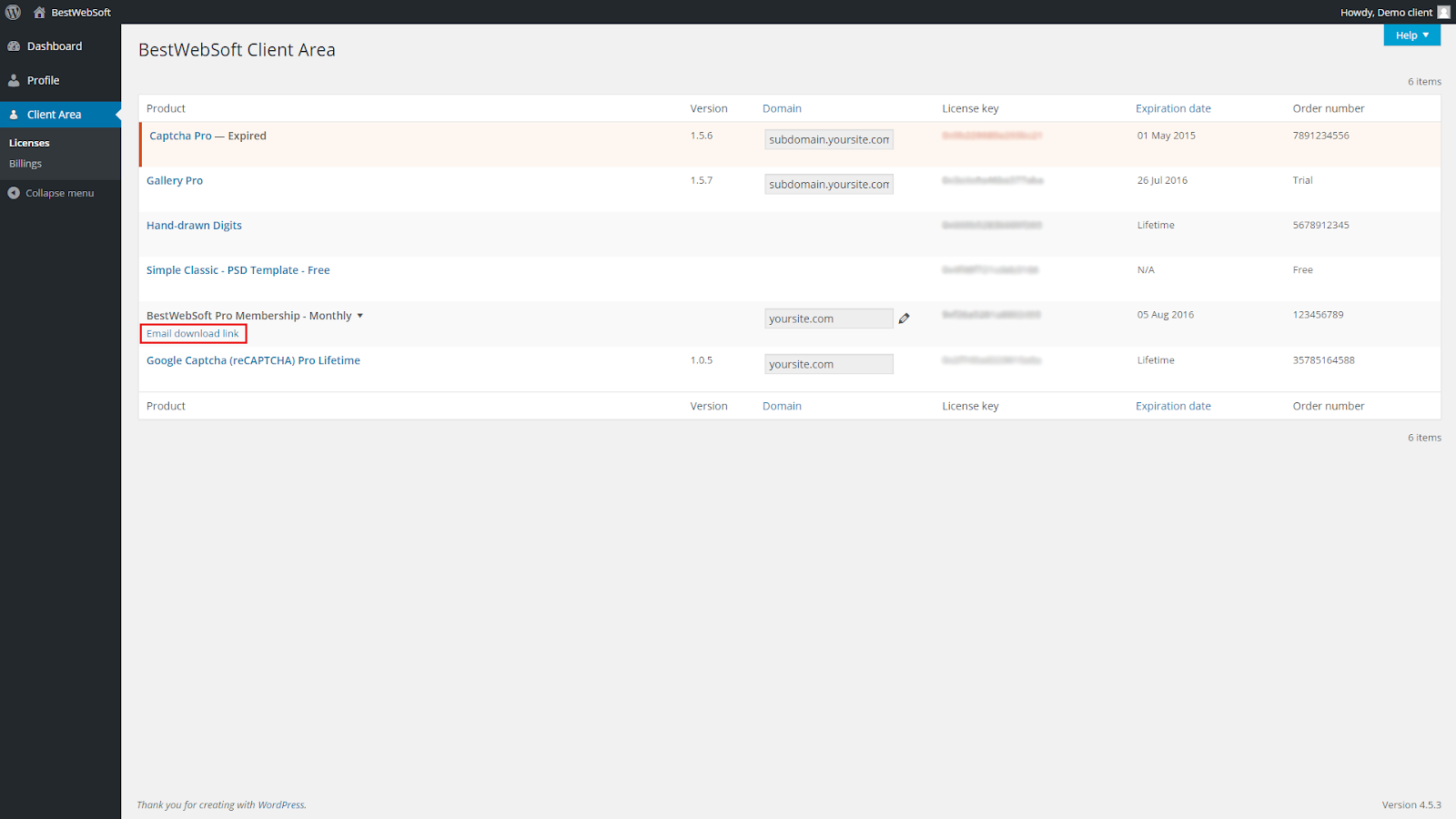The width and height of the screenshot is (1456, 819).
Task: Click Google Captcha domain field yoursite.com
Action: (829, 364)
